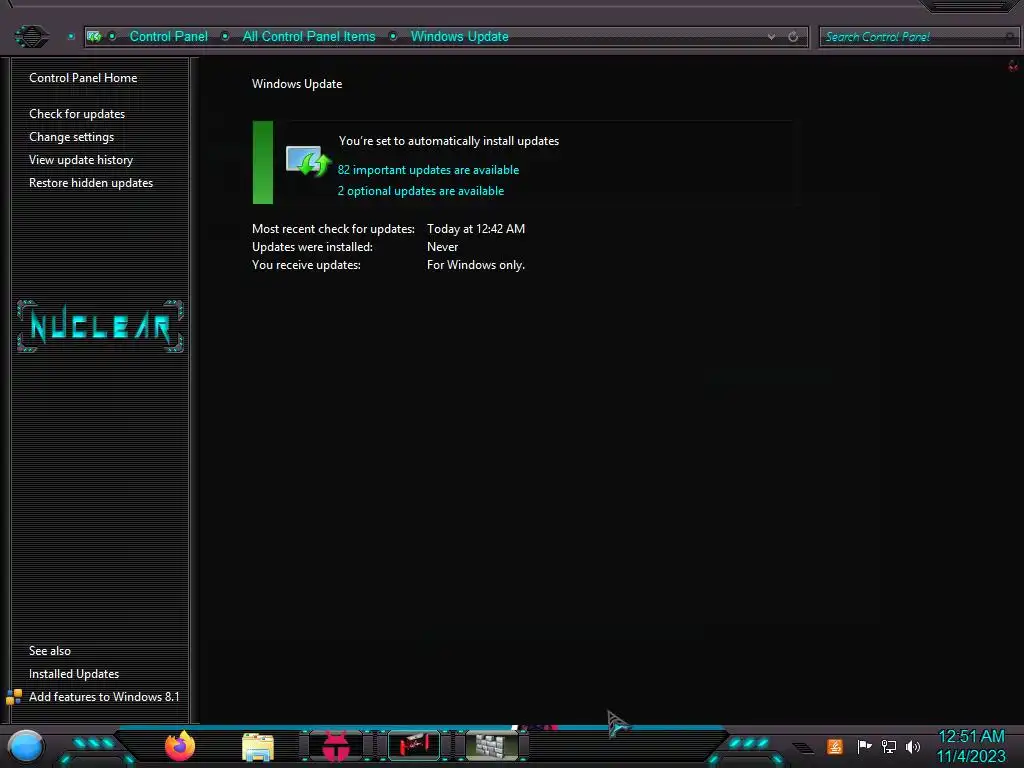
Task: Open Action Center flag icon
Action: tap(864, 746)
